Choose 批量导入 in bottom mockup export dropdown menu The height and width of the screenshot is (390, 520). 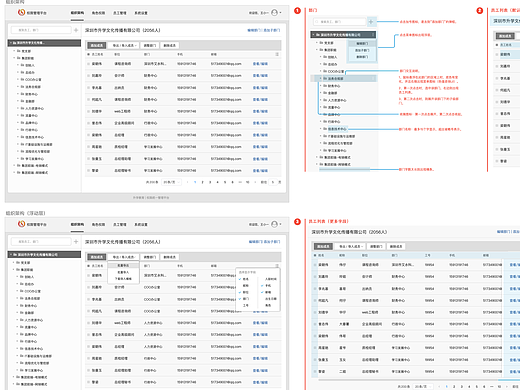click(123, 272)
